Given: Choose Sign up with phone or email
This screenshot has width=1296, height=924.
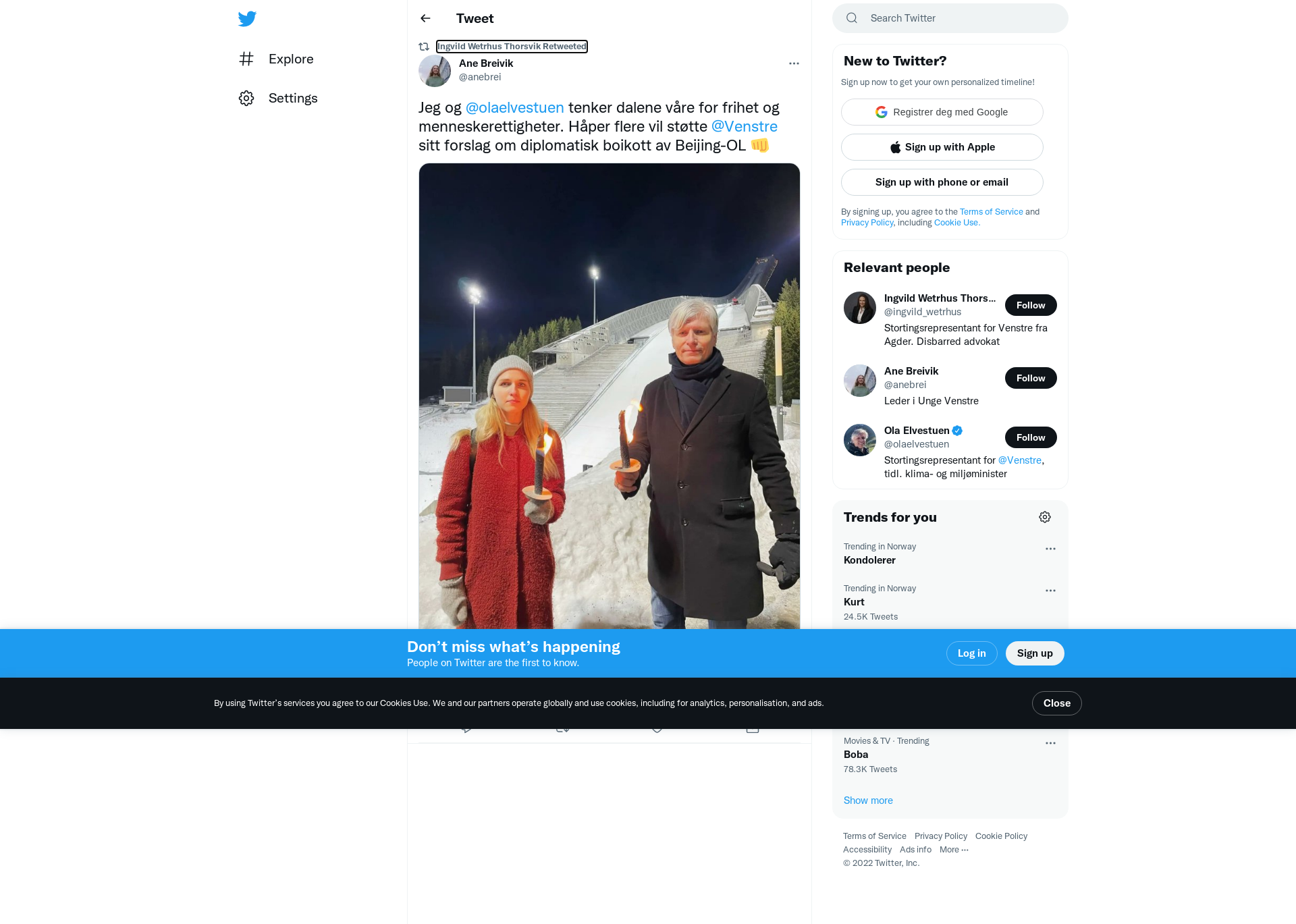Looking at the screenshot, I should point(942,182).
